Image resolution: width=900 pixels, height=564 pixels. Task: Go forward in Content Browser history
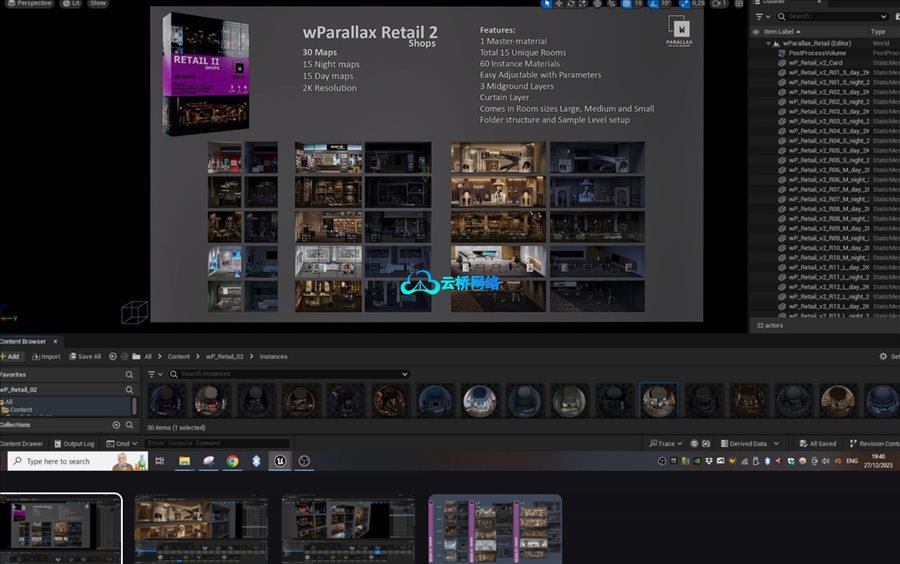pyautogui.click(x=125, y=356)
